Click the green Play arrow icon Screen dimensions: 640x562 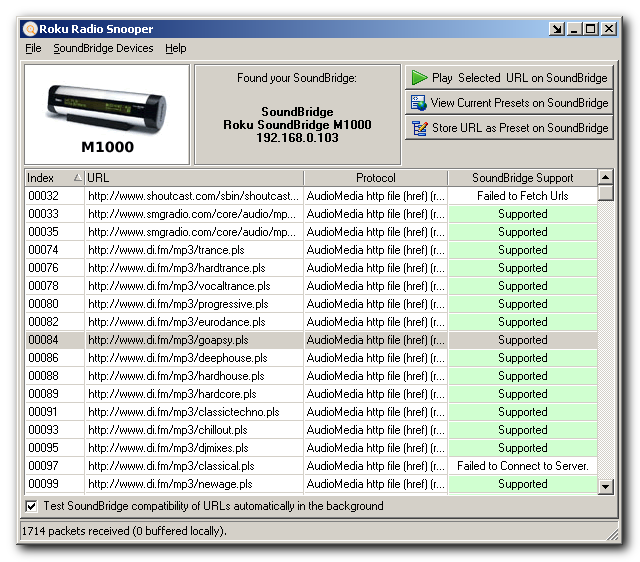[x=419, y=78]
